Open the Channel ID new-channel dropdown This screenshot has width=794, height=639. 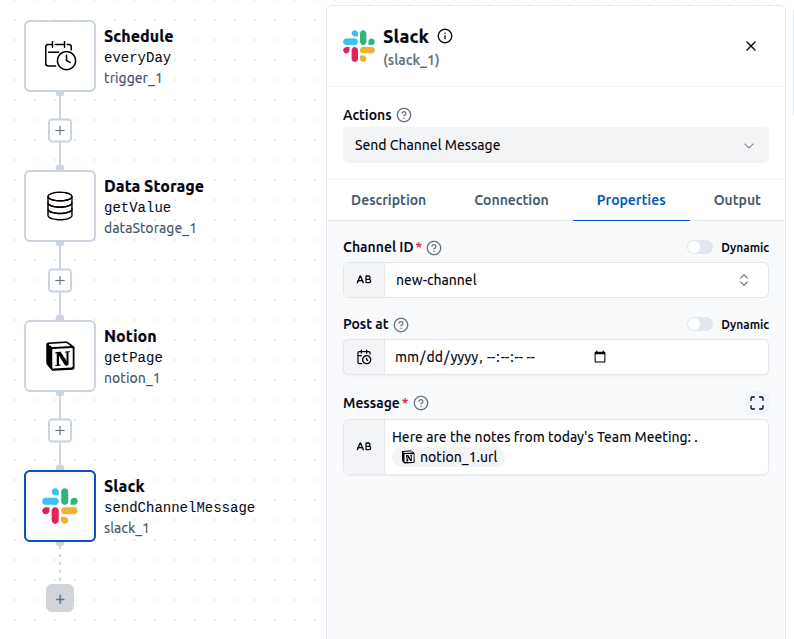click(x=576, y=280)
